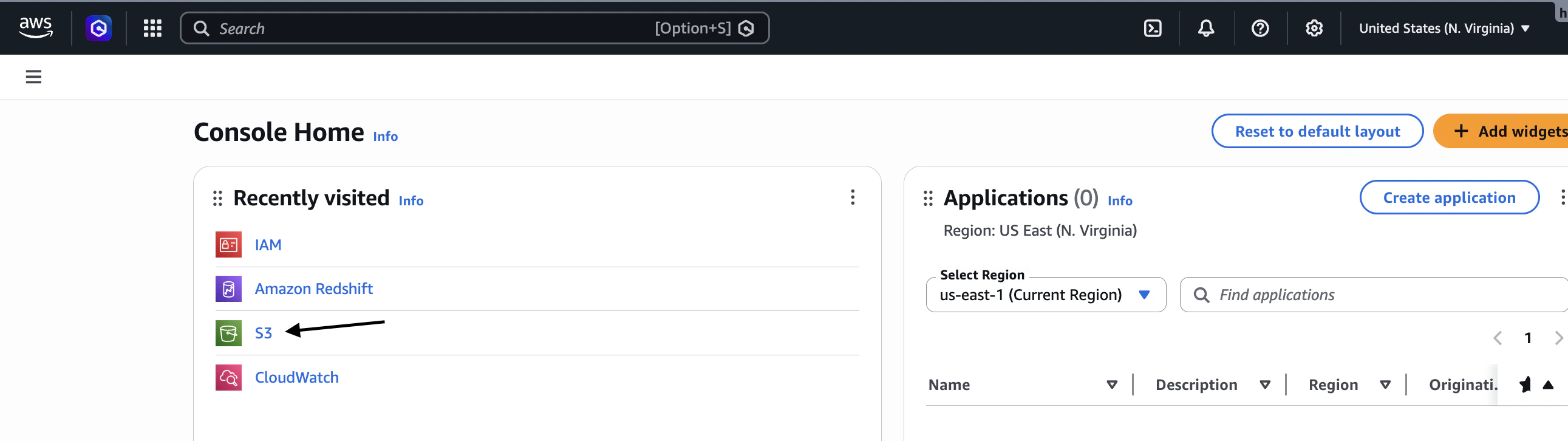Click the Create application button
The image size is (1568, 441).
[x=1449, y=197]
